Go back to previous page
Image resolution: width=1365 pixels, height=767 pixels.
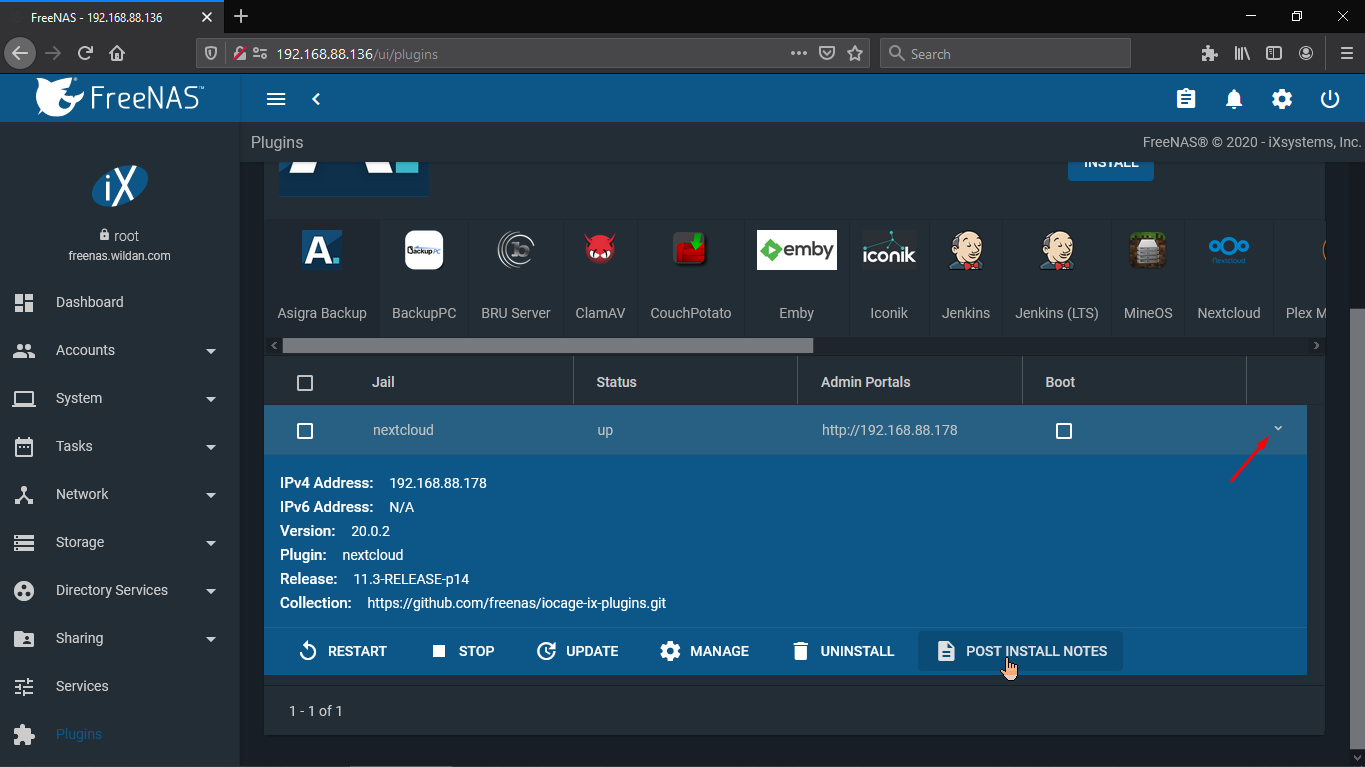19,54
